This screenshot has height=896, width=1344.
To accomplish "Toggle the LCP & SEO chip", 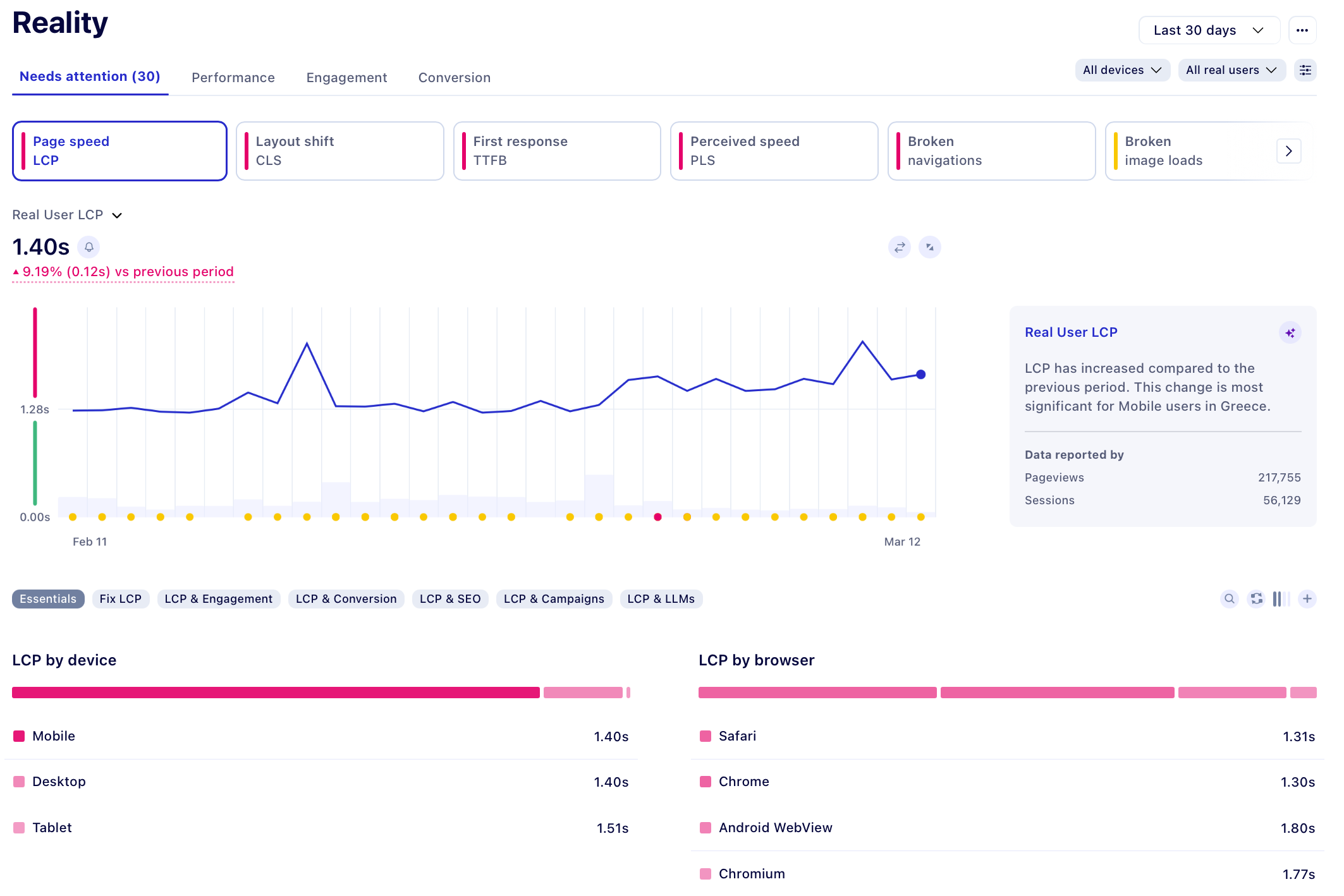I will (449, 598).
